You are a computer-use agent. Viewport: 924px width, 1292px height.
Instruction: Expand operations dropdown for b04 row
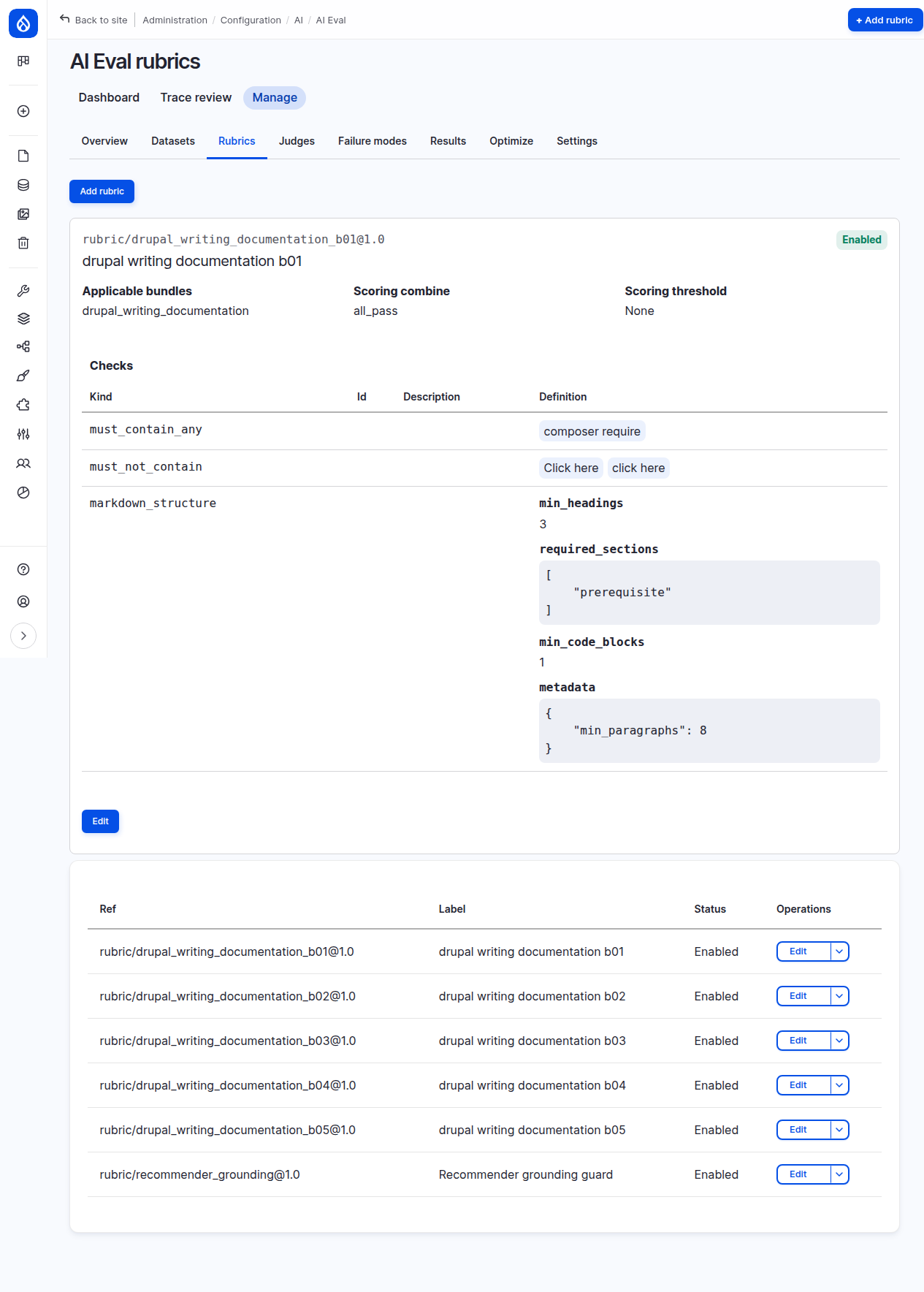point(839,1085)
